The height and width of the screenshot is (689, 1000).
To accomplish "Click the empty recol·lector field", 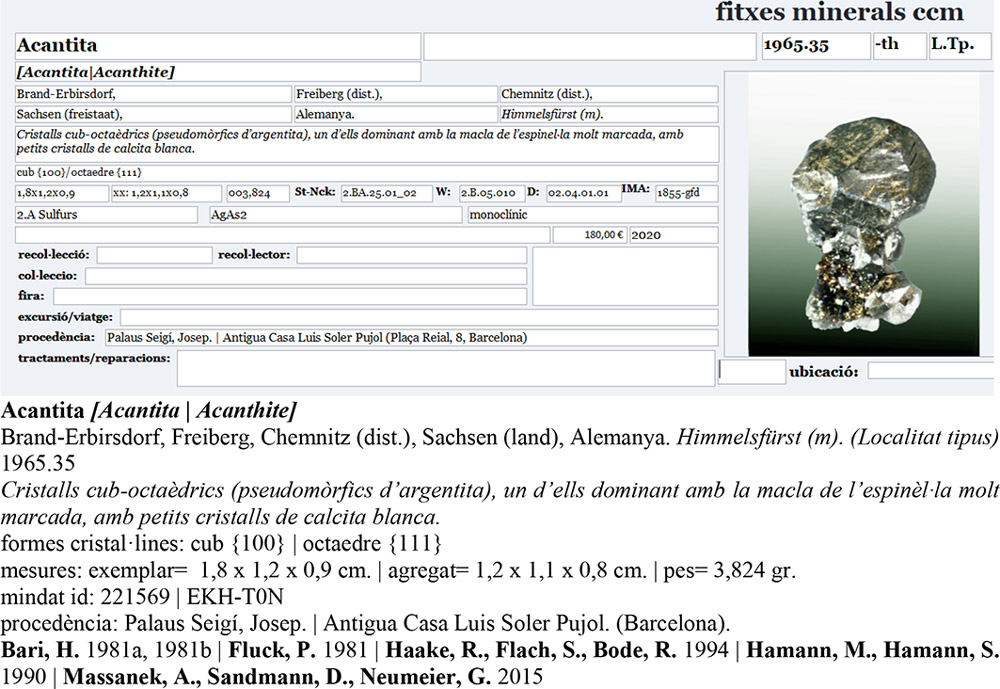I will (x=411, y=255).
